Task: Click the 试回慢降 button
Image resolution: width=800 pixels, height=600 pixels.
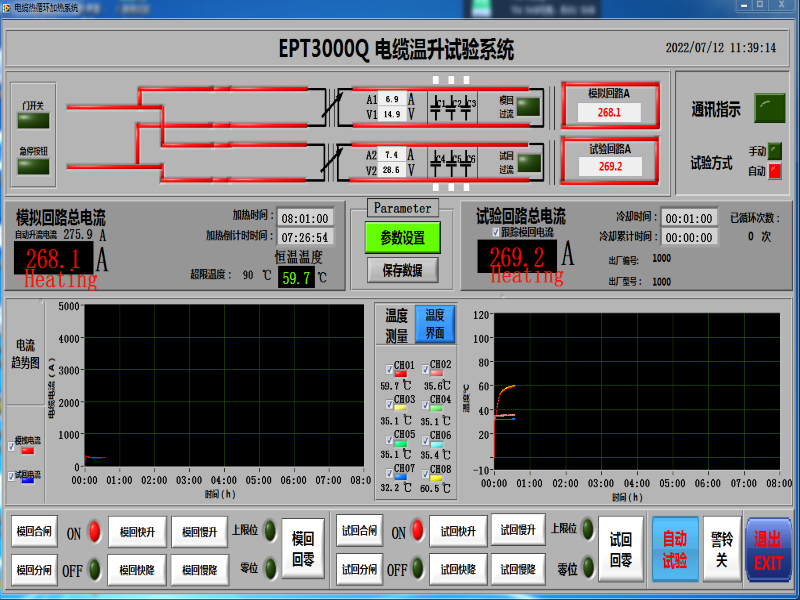Action: [x=518, y=568]
